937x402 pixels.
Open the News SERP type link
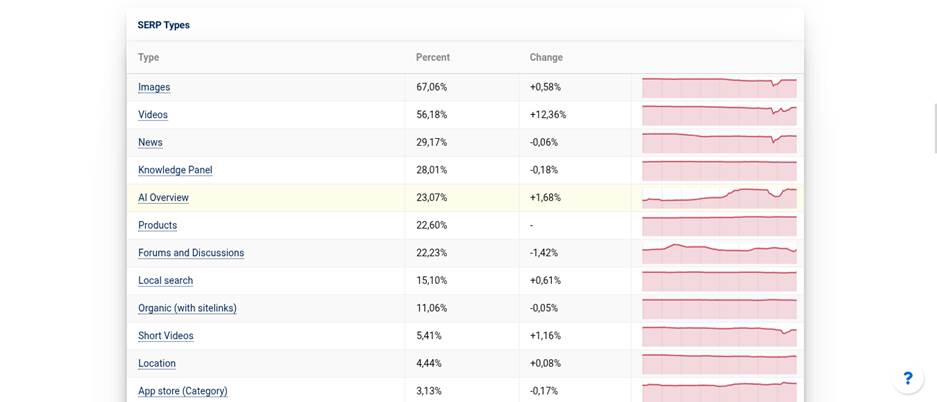click(151, 142)
